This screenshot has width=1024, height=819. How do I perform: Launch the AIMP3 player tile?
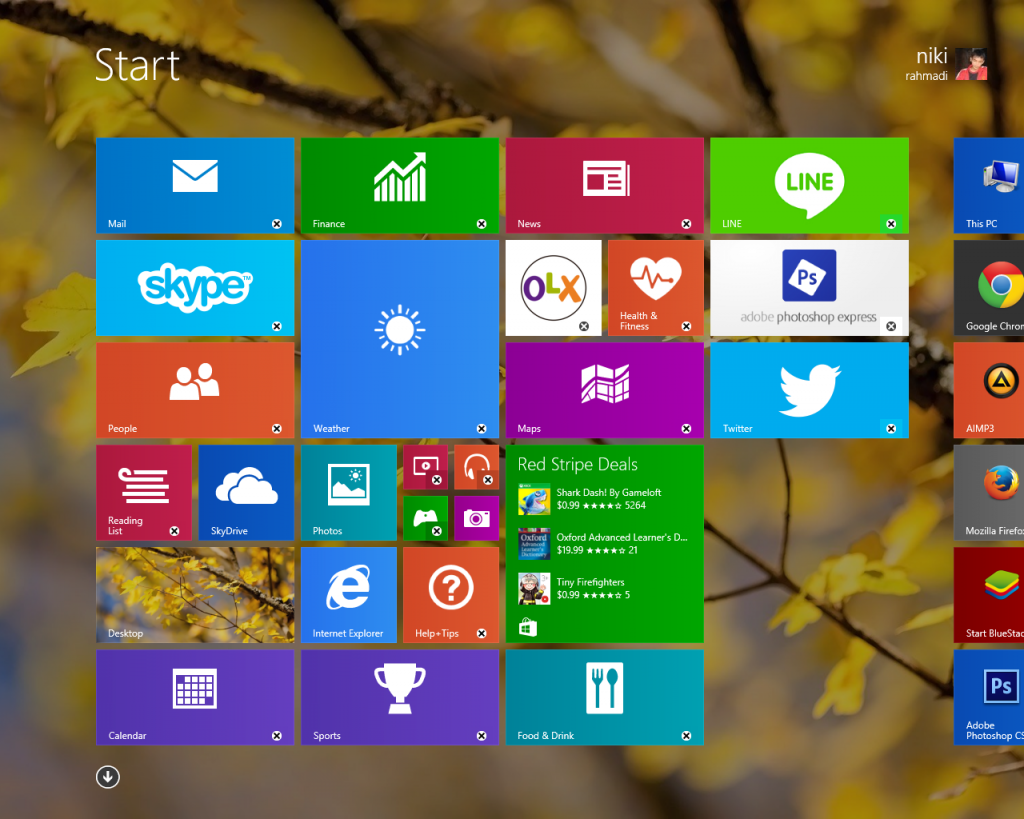click(x=989, y=391)
